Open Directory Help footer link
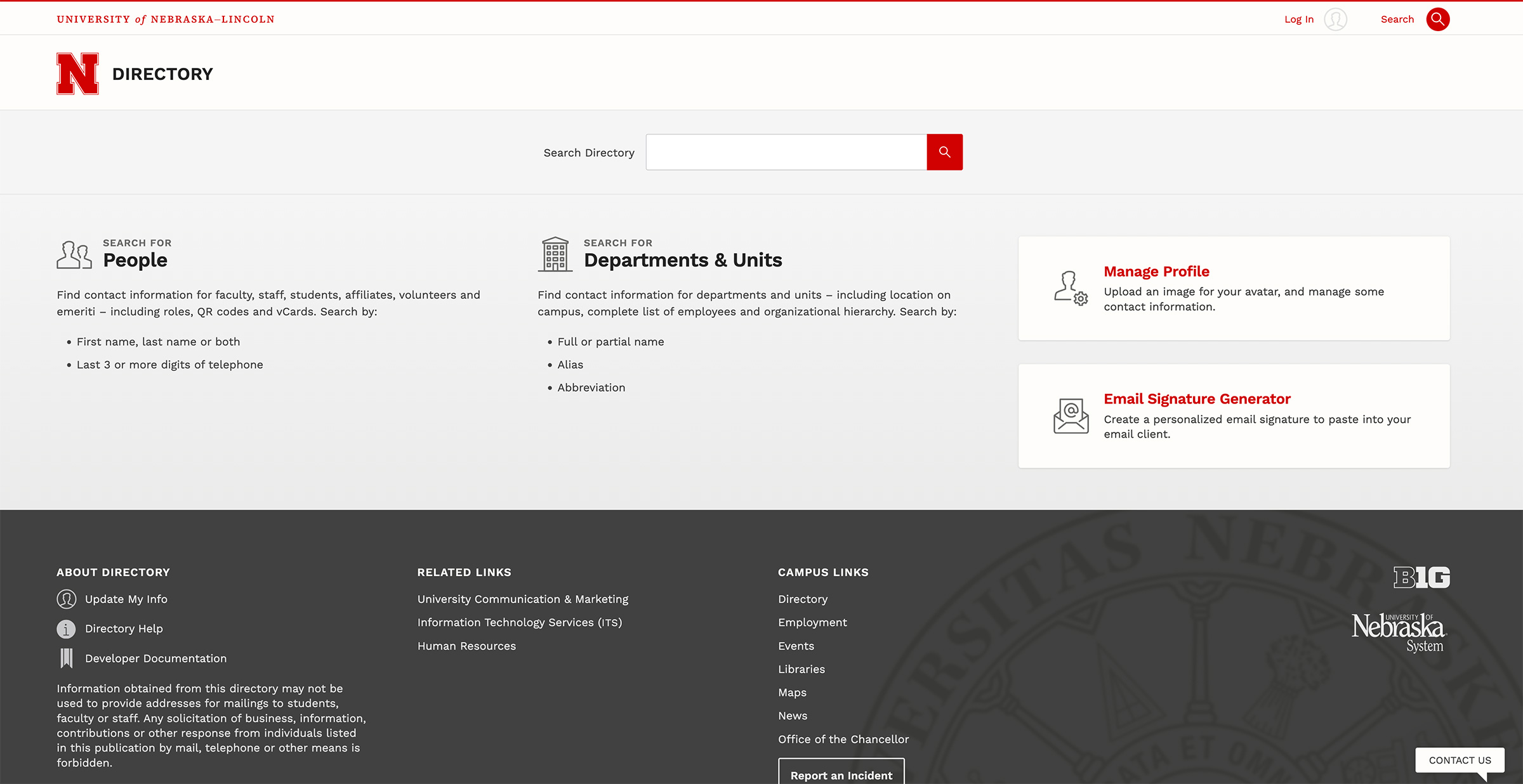Viewport: 1523px width, 784px height. (x=124, y=629)
